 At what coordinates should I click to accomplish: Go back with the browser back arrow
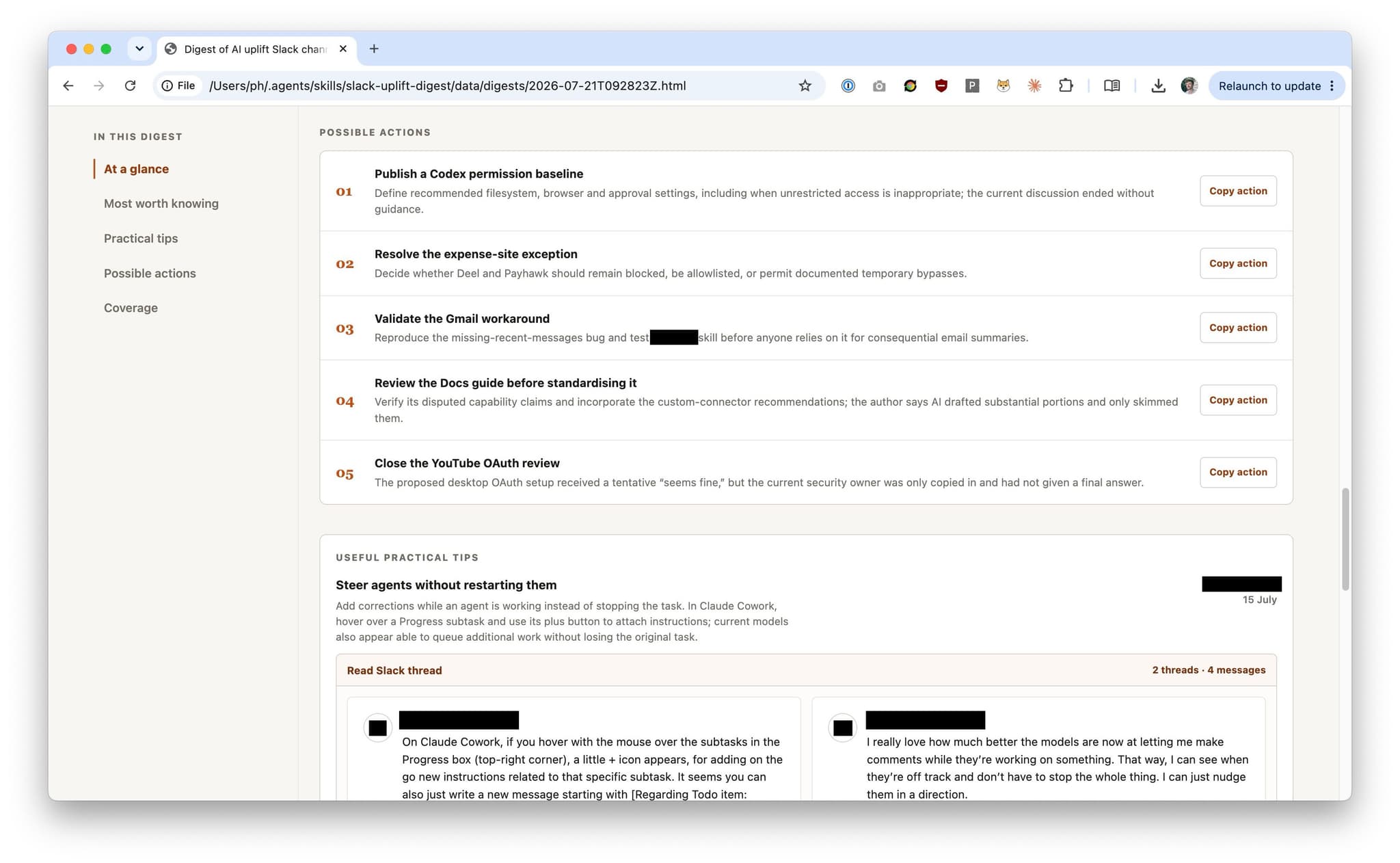click(68, 85)
